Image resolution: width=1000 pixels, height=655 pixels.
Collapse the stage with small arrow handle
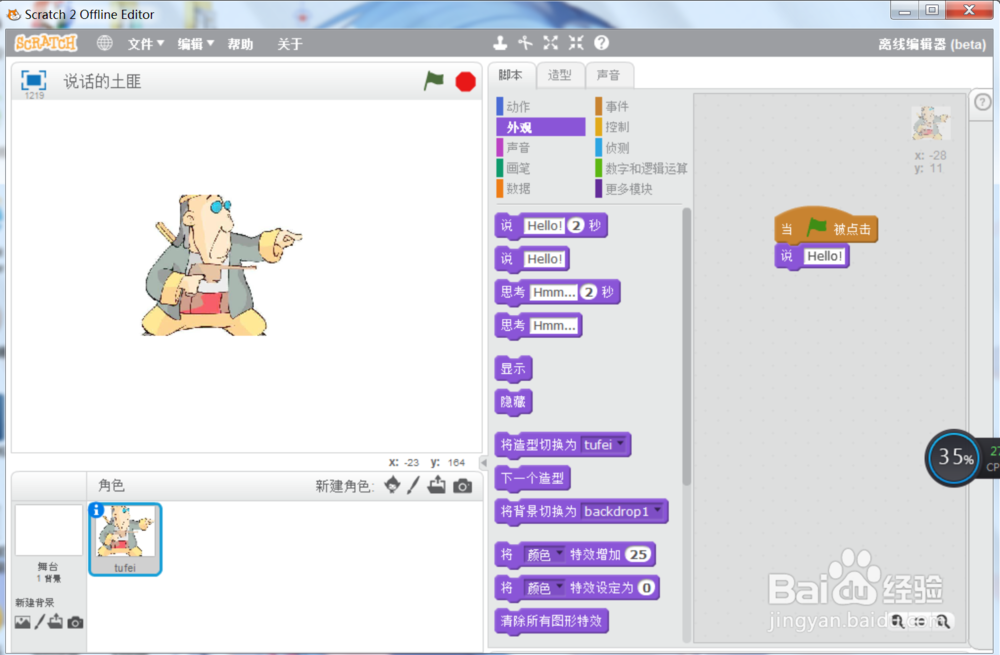tap(483, 462)
